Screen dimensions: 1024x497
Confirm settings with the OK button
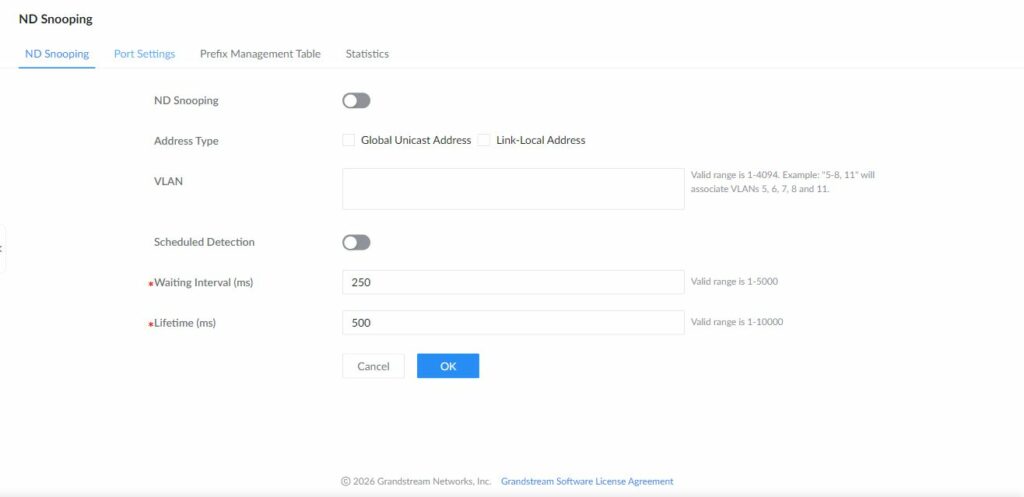pos(448,366)
